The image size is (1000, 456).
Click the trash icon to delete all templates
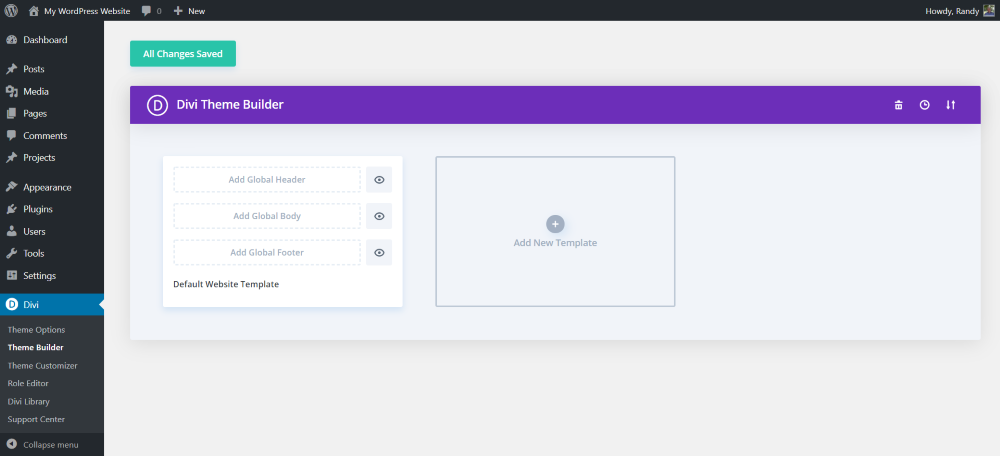pyautogui.click(x=899, y=105)
